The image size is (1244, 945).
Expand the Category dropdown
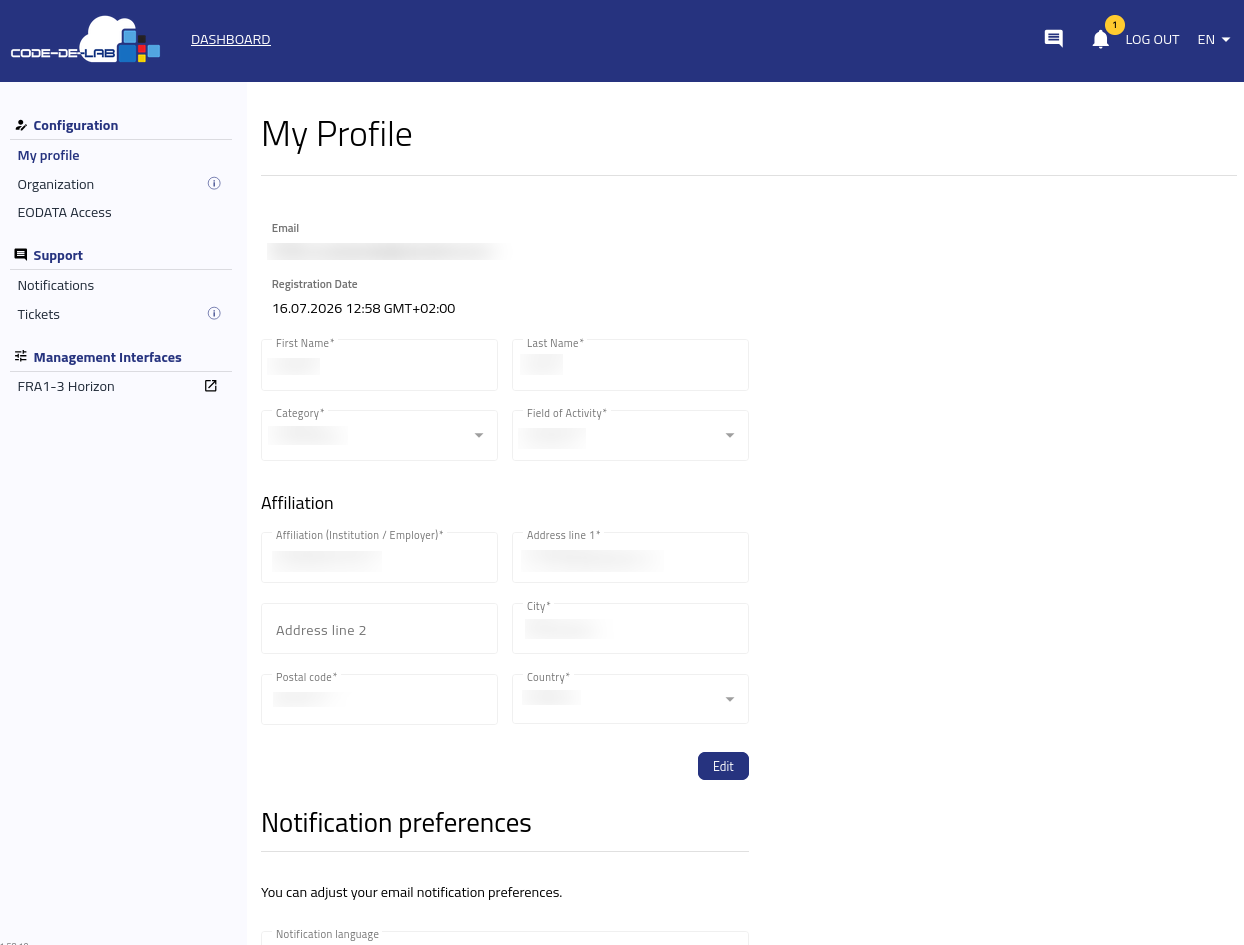379,435
